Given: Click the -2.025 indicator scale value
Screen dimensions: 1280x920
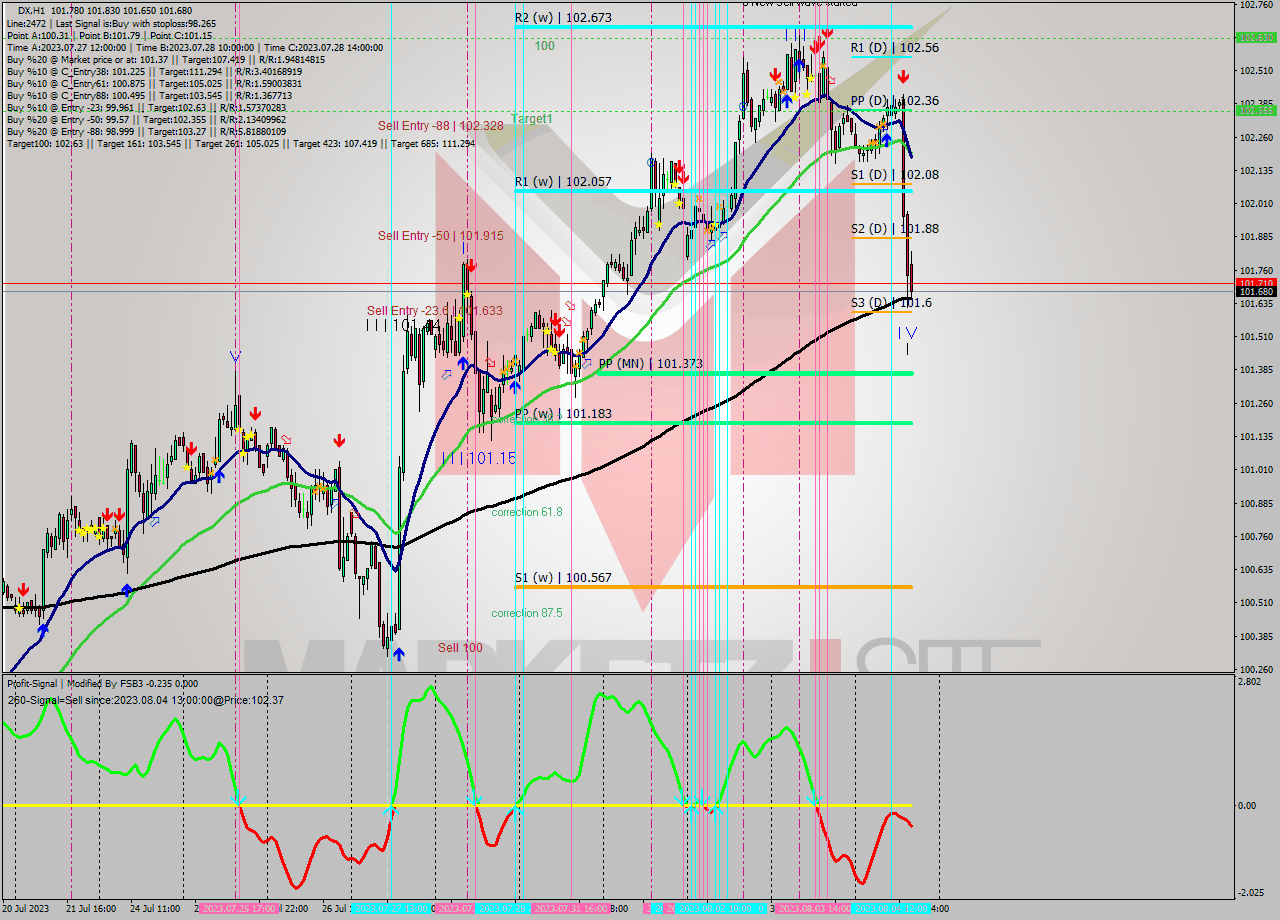Looking at the screenshot, I should 1253,893.
